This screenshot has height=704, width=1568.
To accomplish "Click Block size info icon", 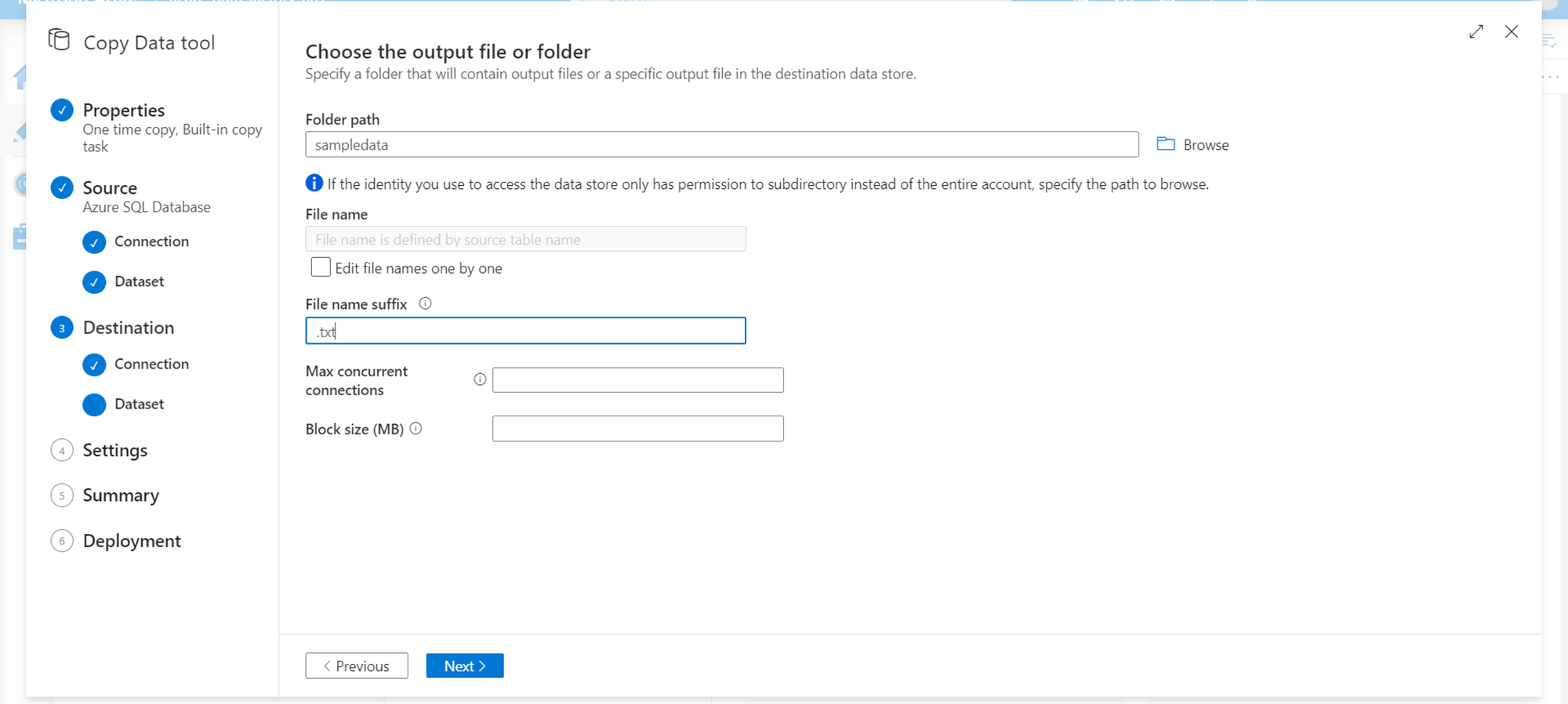I will point(416,429).
